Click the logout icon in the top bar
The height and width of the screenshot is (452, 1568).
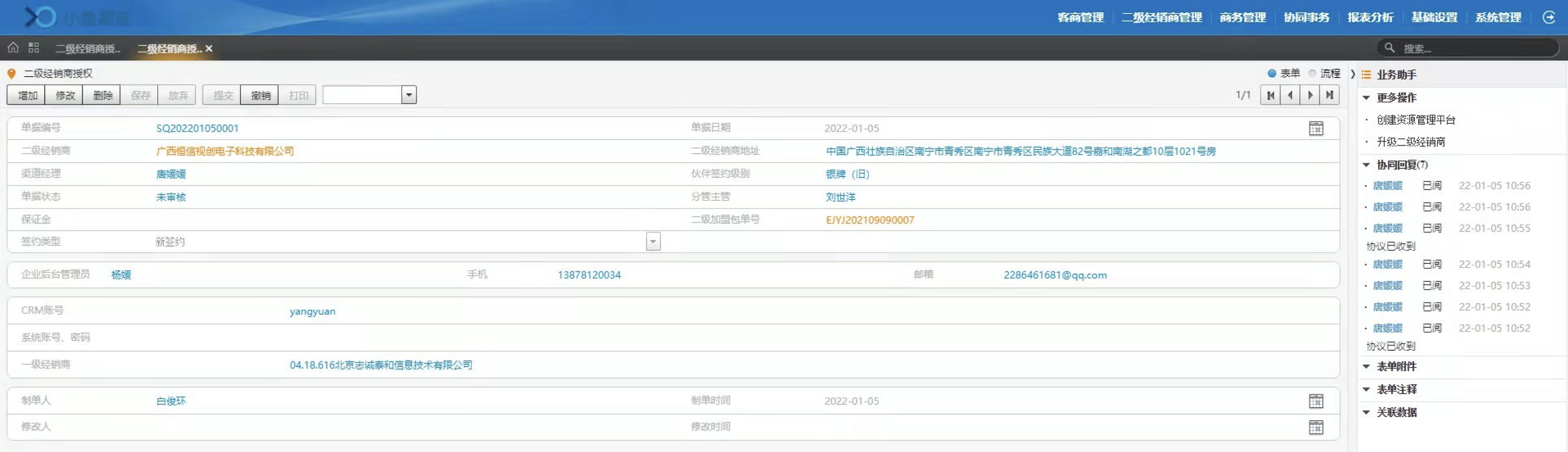tap(1549, 17)
